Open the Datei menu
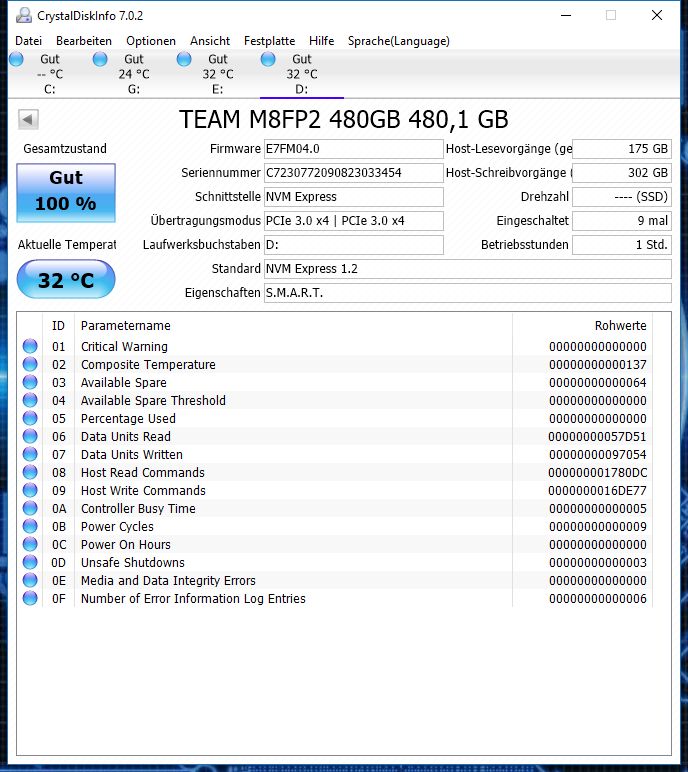 tap(29, 41)
